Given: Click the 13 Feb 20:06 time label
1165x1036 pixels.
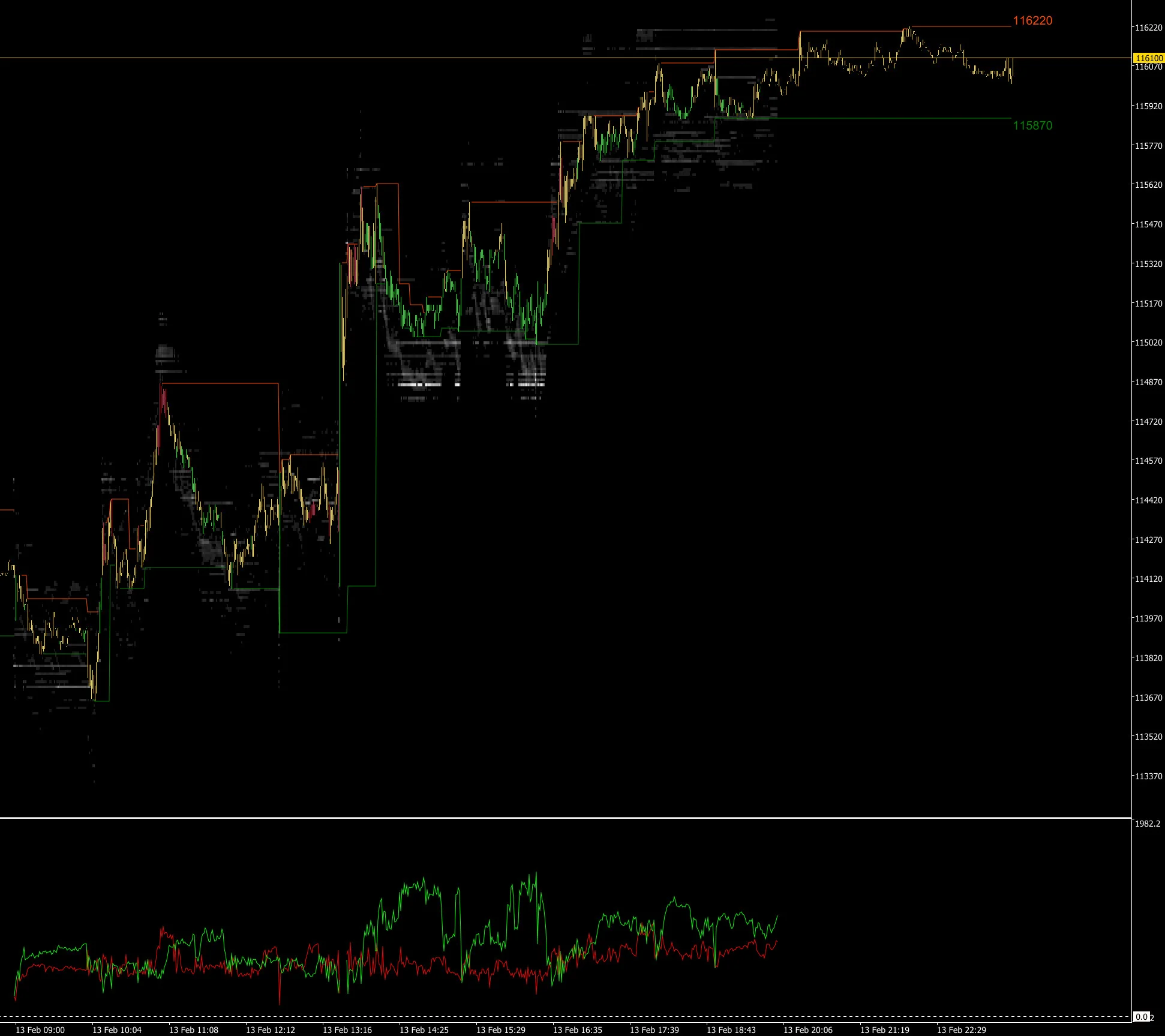Looking at the screenshot, I should 808,1030.
